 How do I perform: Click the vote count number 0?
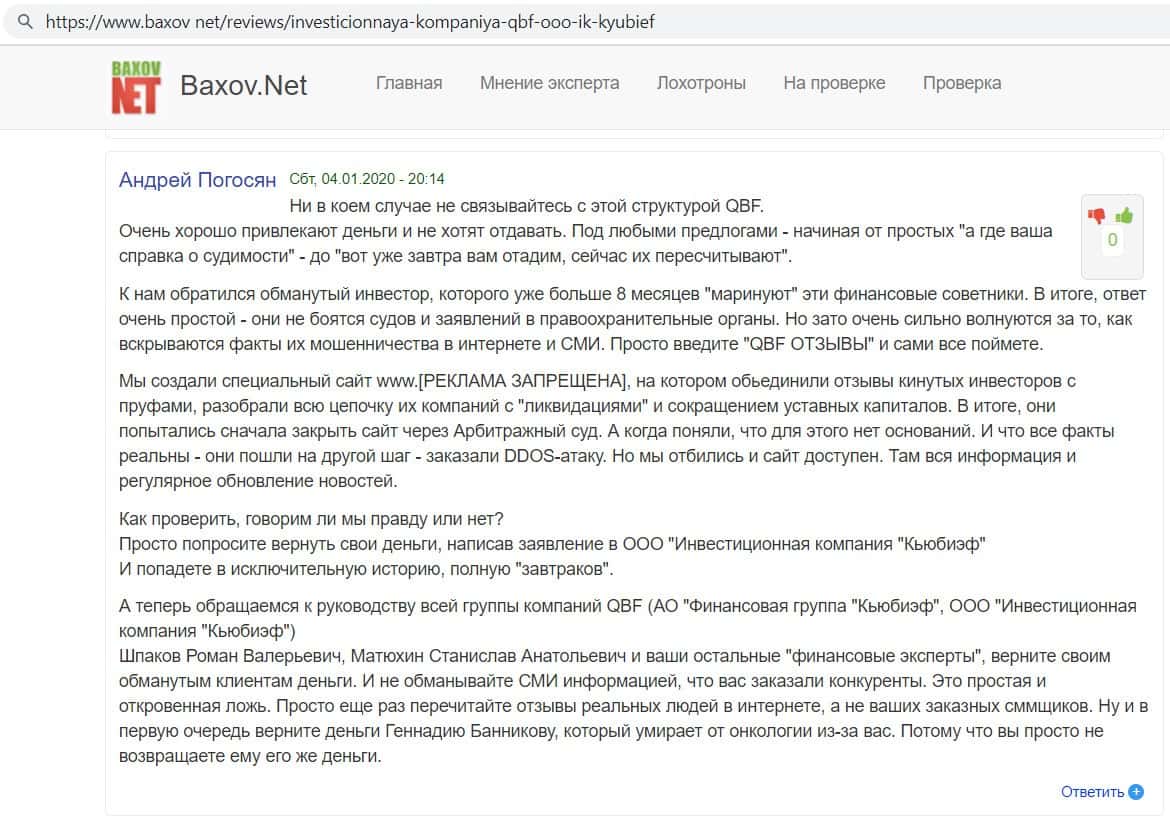1111,240
